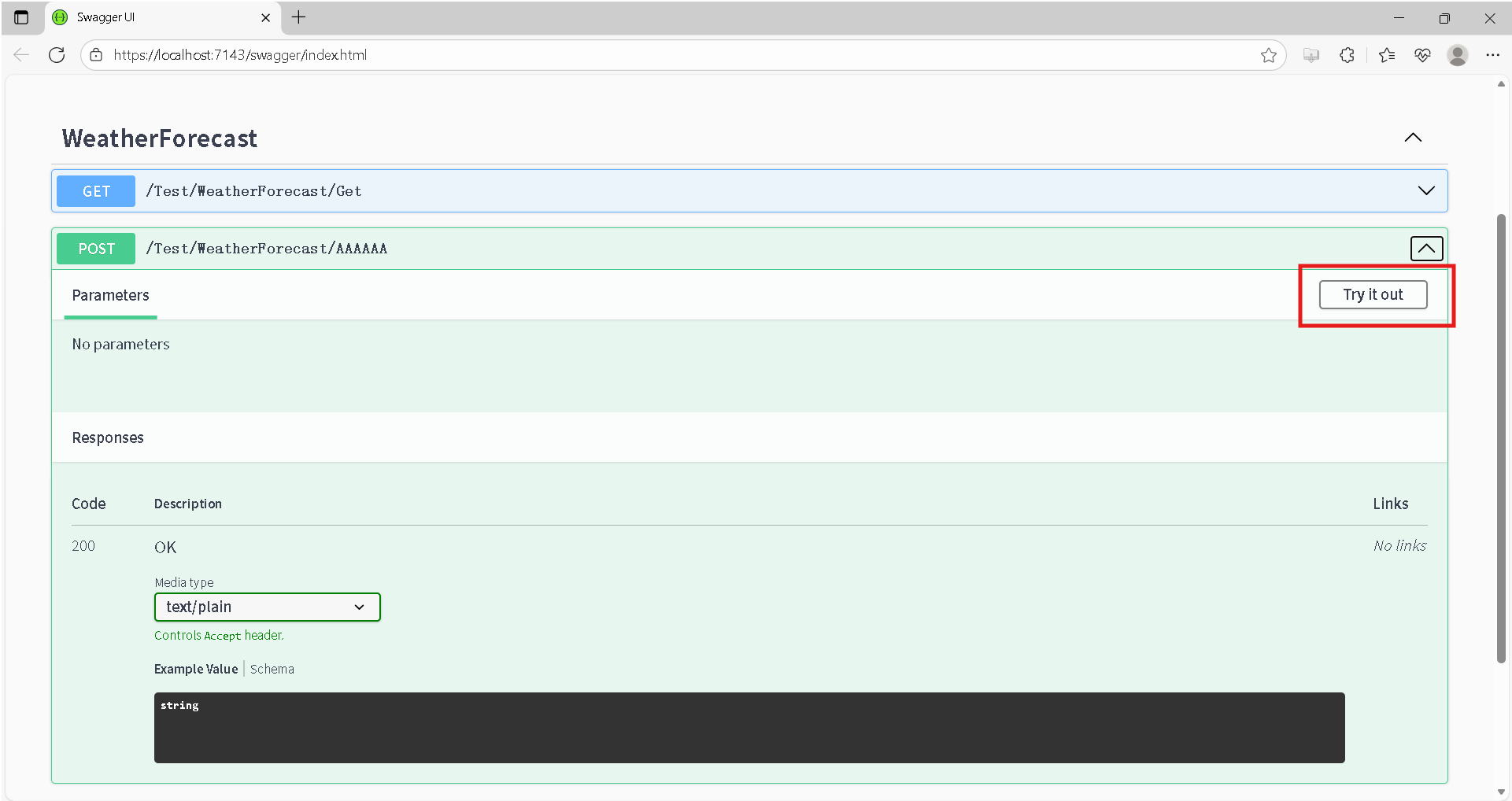Screen dimensions: 1512x801
Task: Reload the Swagger page
Action: pyautogui.click(x=57, y=55)
